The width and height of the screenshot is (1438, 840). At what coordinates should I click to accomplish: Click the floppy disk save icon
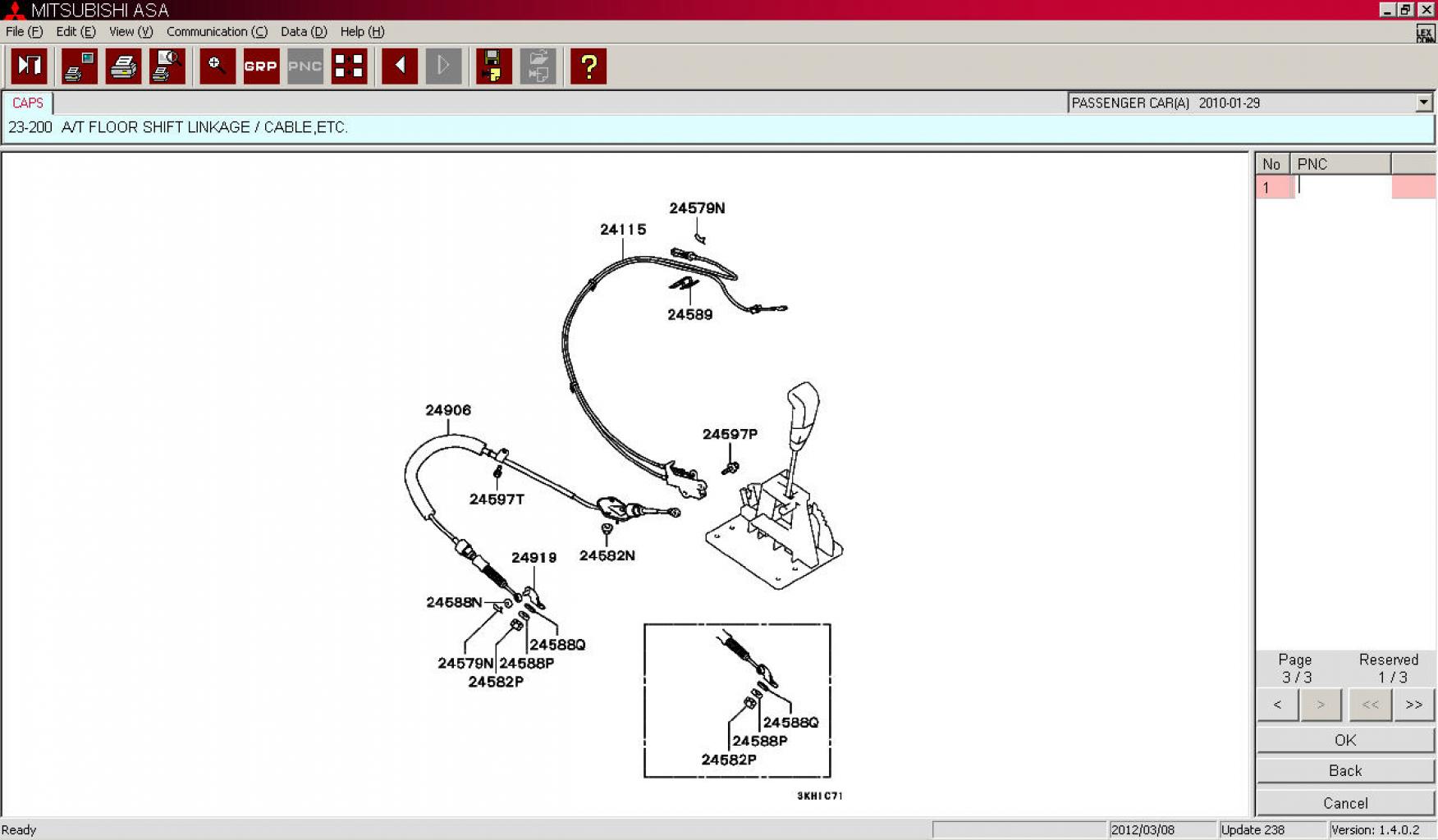[x=493, y=66]
